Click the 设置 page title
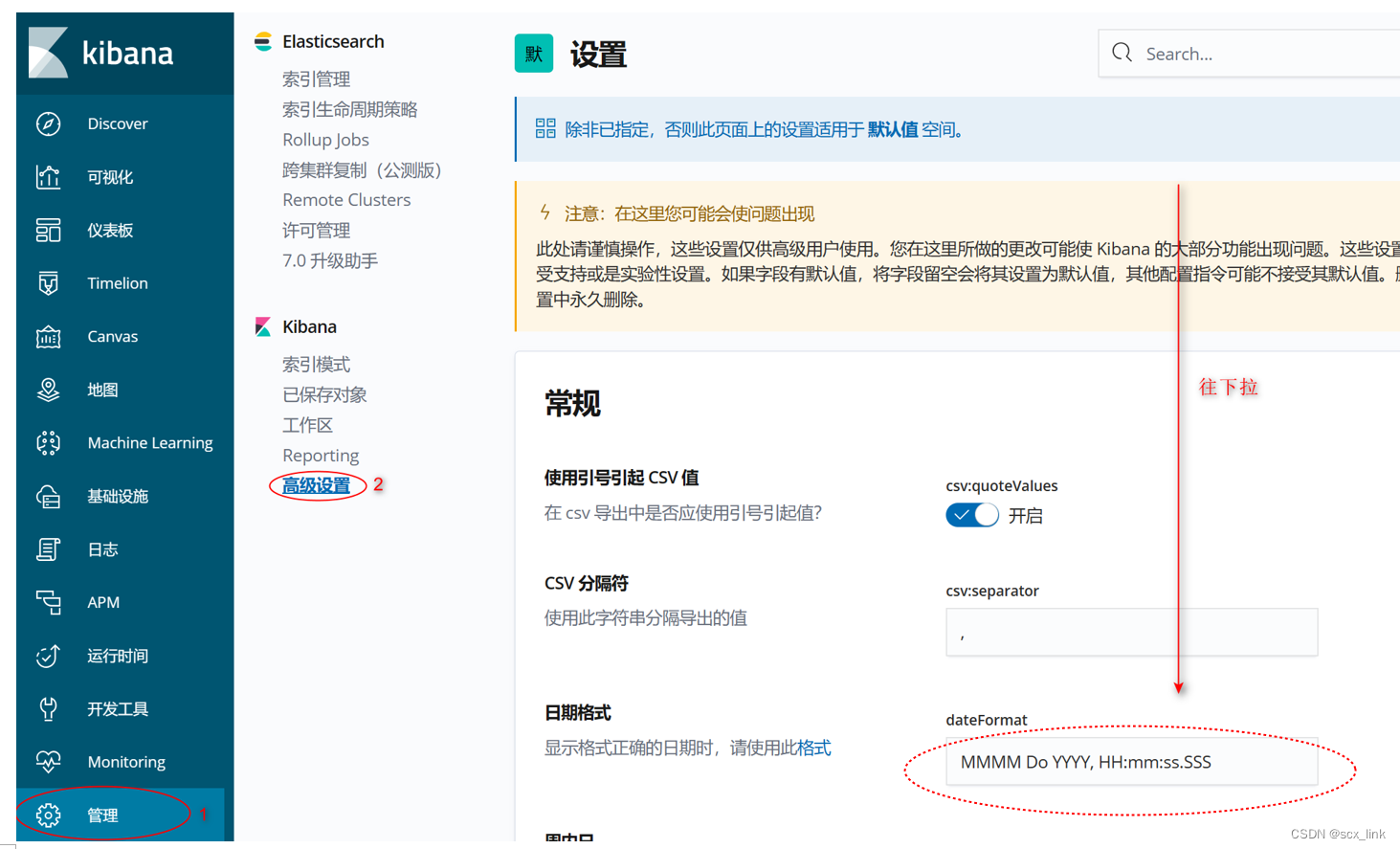Image resolution: width=1400 pixels, height=849 pixels. coord(599,55)
